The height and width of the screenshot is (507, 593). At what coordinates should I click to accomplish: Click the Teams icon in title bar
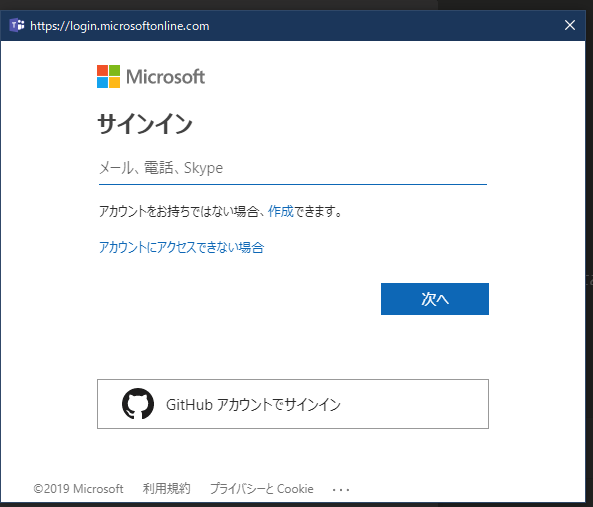click(x=17, y=25)
